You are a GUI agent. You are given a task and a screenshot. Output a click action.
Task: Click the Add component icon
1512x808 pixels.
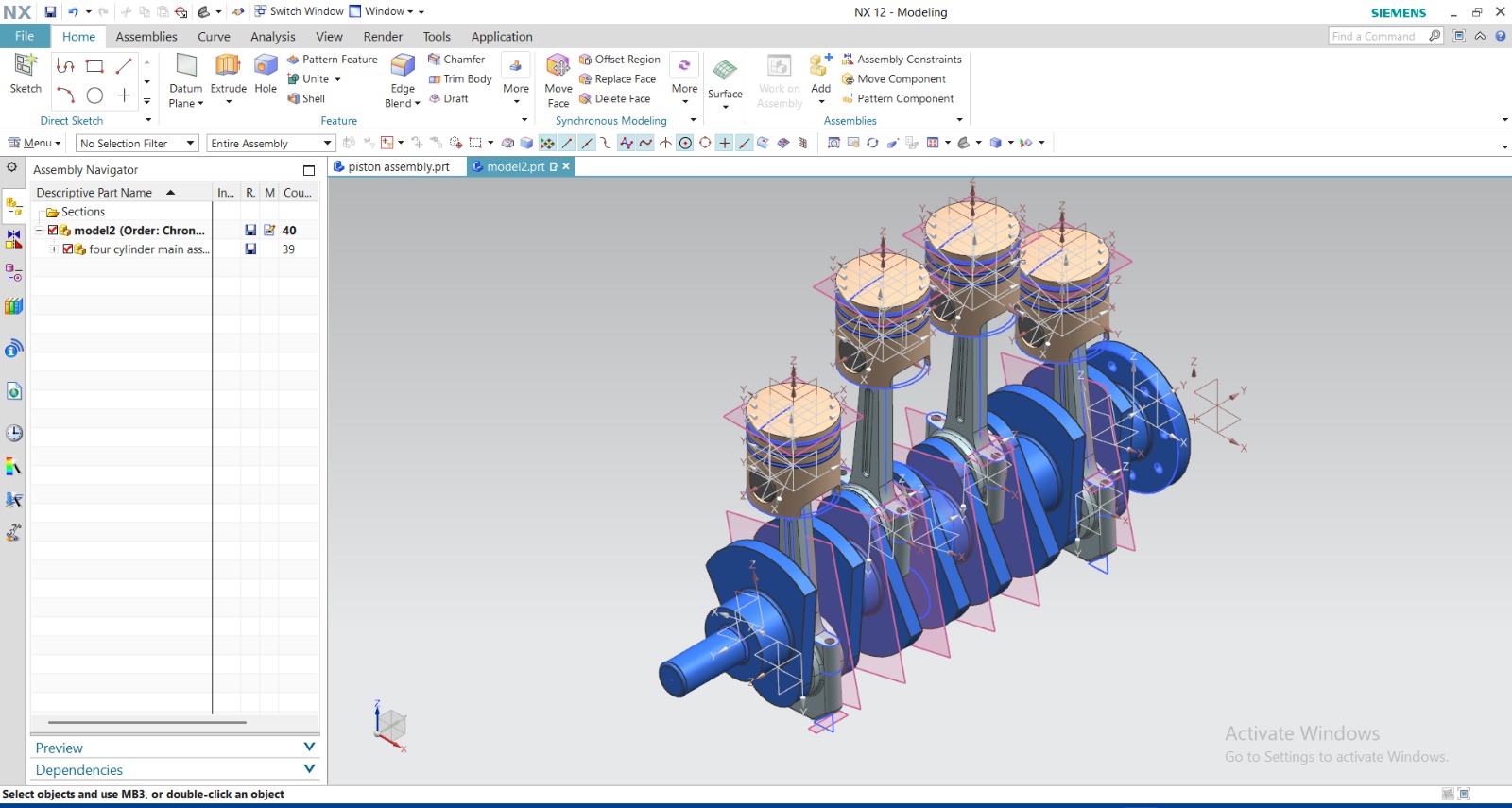click(820, 66)
